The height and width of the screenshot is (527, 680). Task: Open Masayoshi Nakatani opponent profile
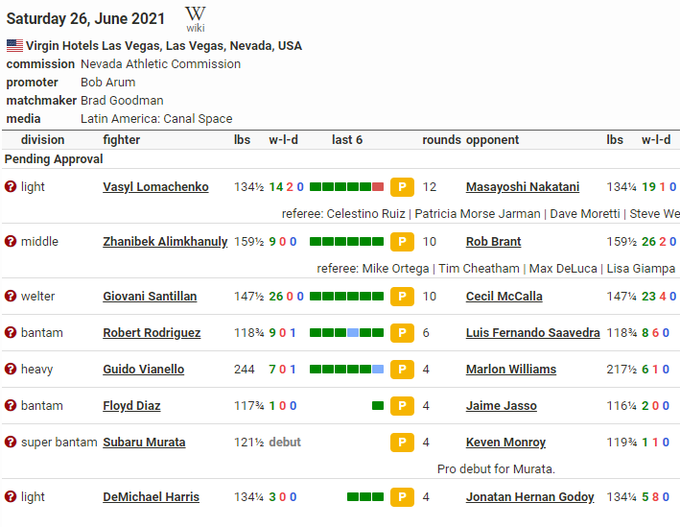[522, 187]
